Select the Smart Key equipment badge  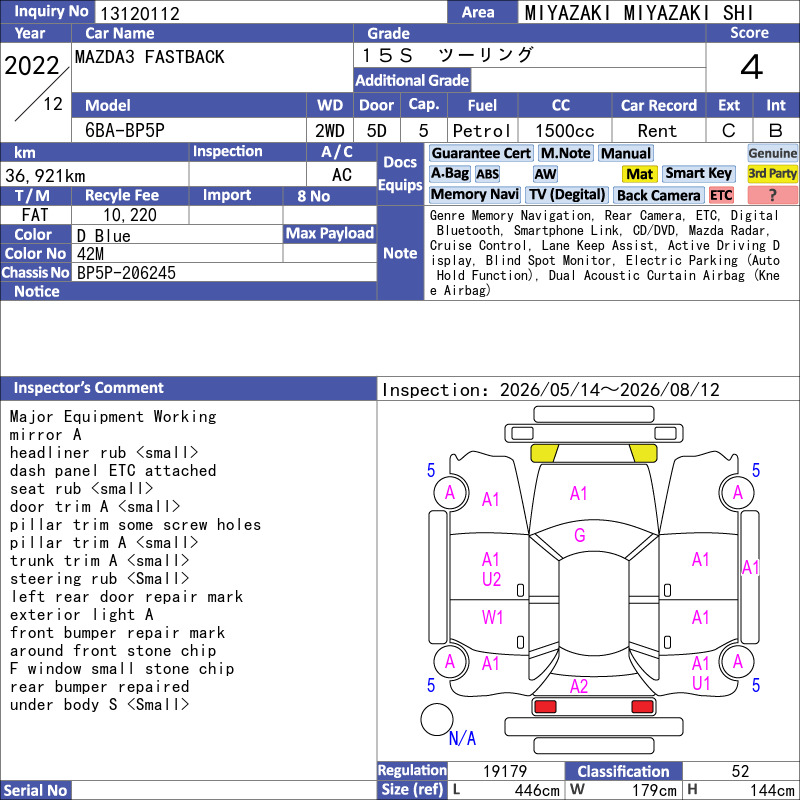coord(698,174)
